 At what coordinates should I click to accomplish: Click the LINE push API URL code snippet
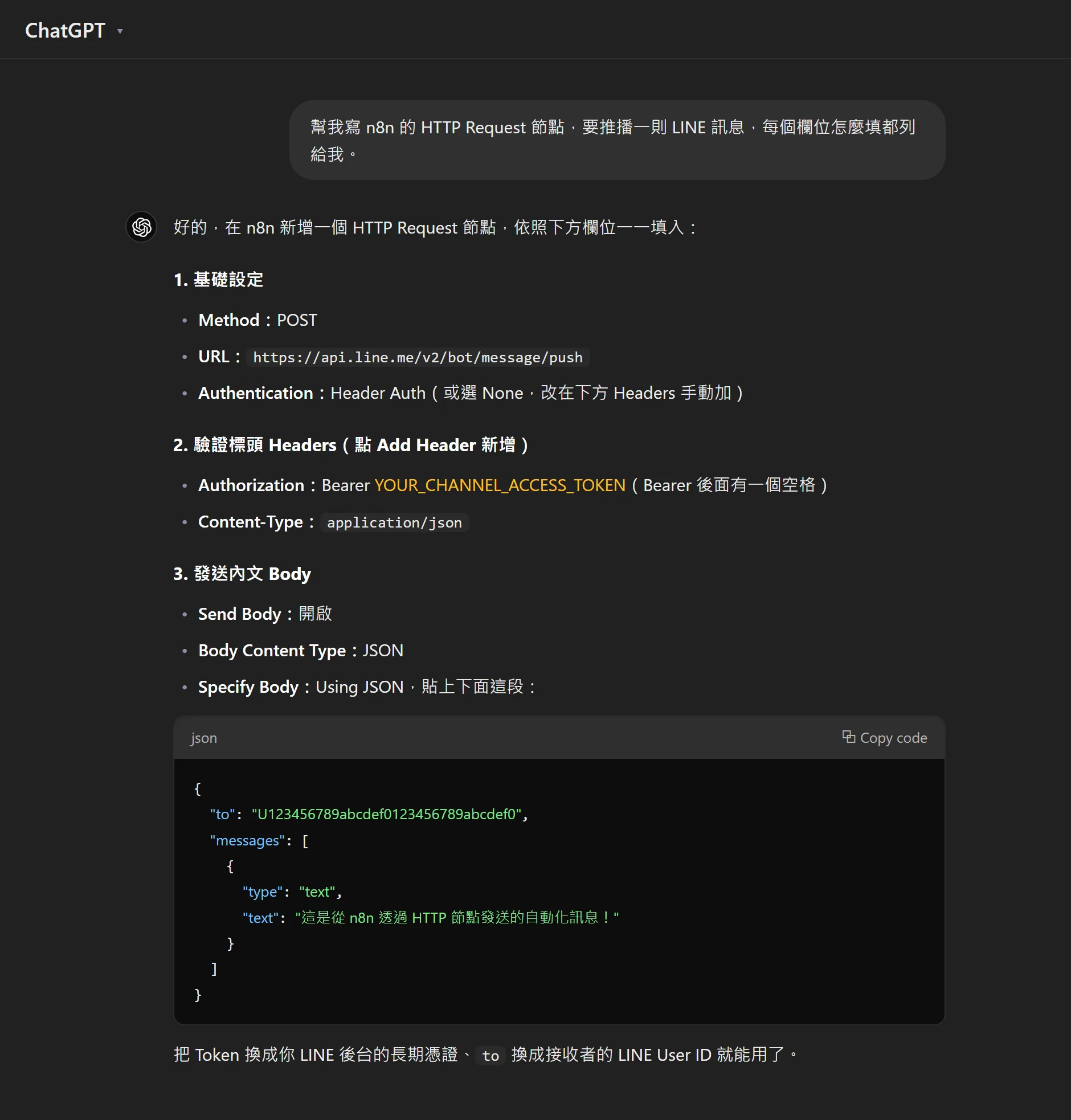pyautogui.click(x=418, y=357)
